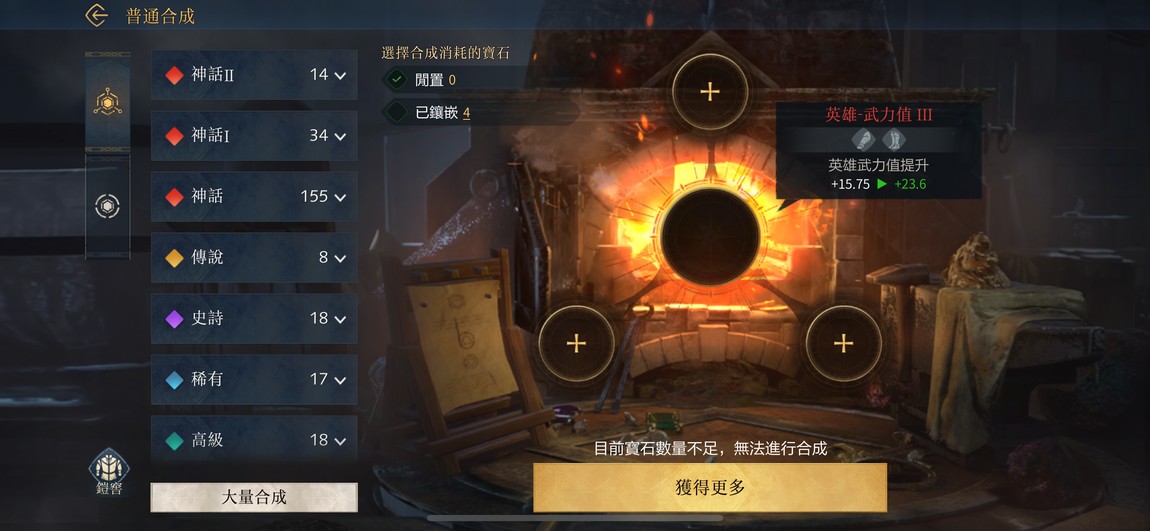
Task: Add a gem to the bottom-right plus slot
Action: point(843,343)
